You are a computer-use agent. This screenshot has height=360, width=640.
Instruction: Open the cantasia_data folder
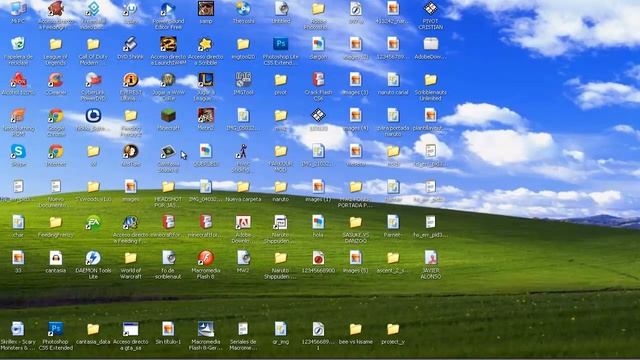coord(93,329)
